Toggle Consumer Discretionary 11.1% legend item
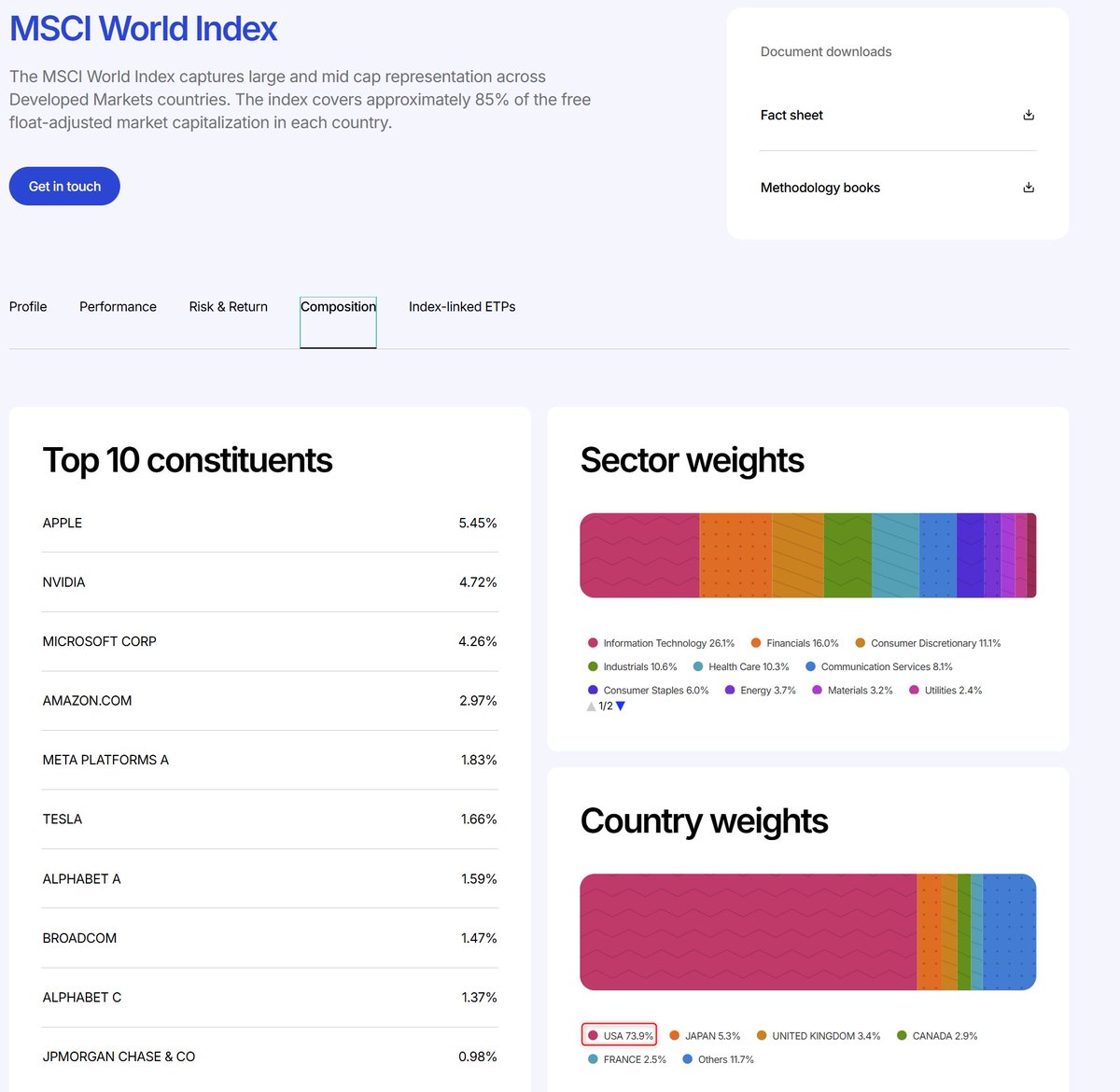Viewport: 1120px width, 1092px height. click(x=928, y=643)
